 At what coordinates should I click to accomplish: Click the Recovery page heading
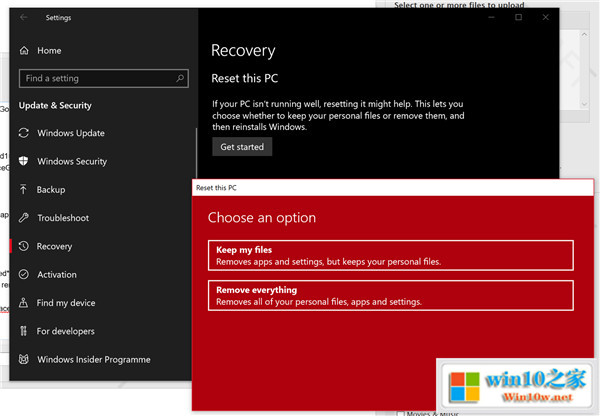(x=243, y=51)
